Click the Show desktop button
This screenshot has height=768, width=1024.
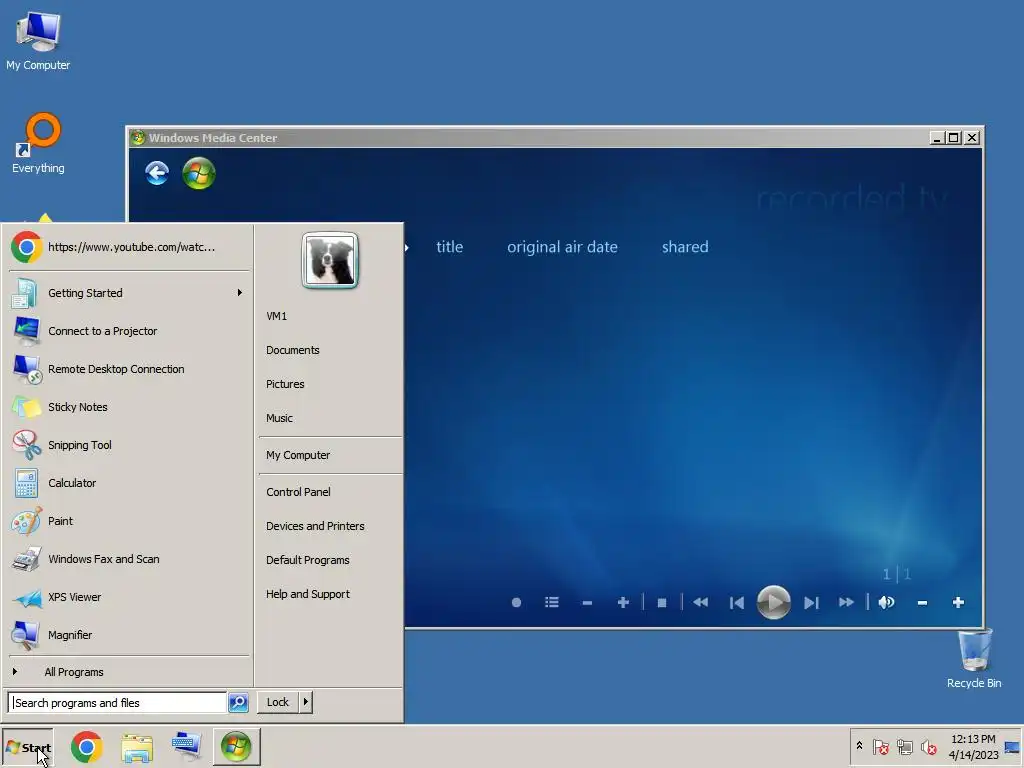click(x=1013, y=747)
